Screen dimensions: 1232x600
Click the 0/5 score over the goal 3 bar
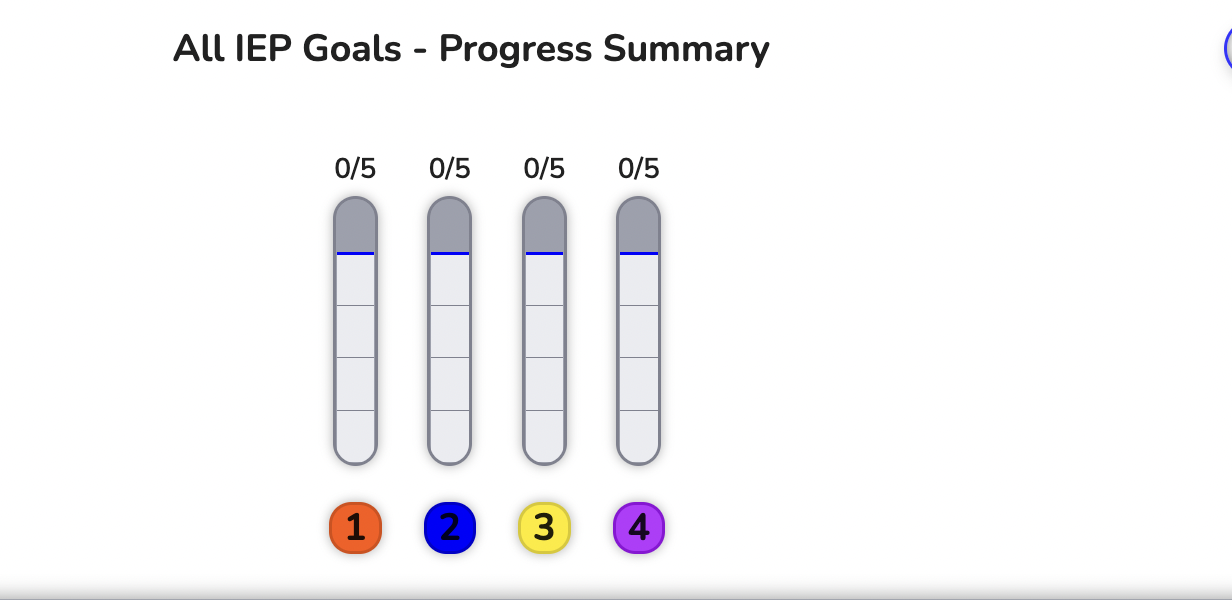coord(544,169)
